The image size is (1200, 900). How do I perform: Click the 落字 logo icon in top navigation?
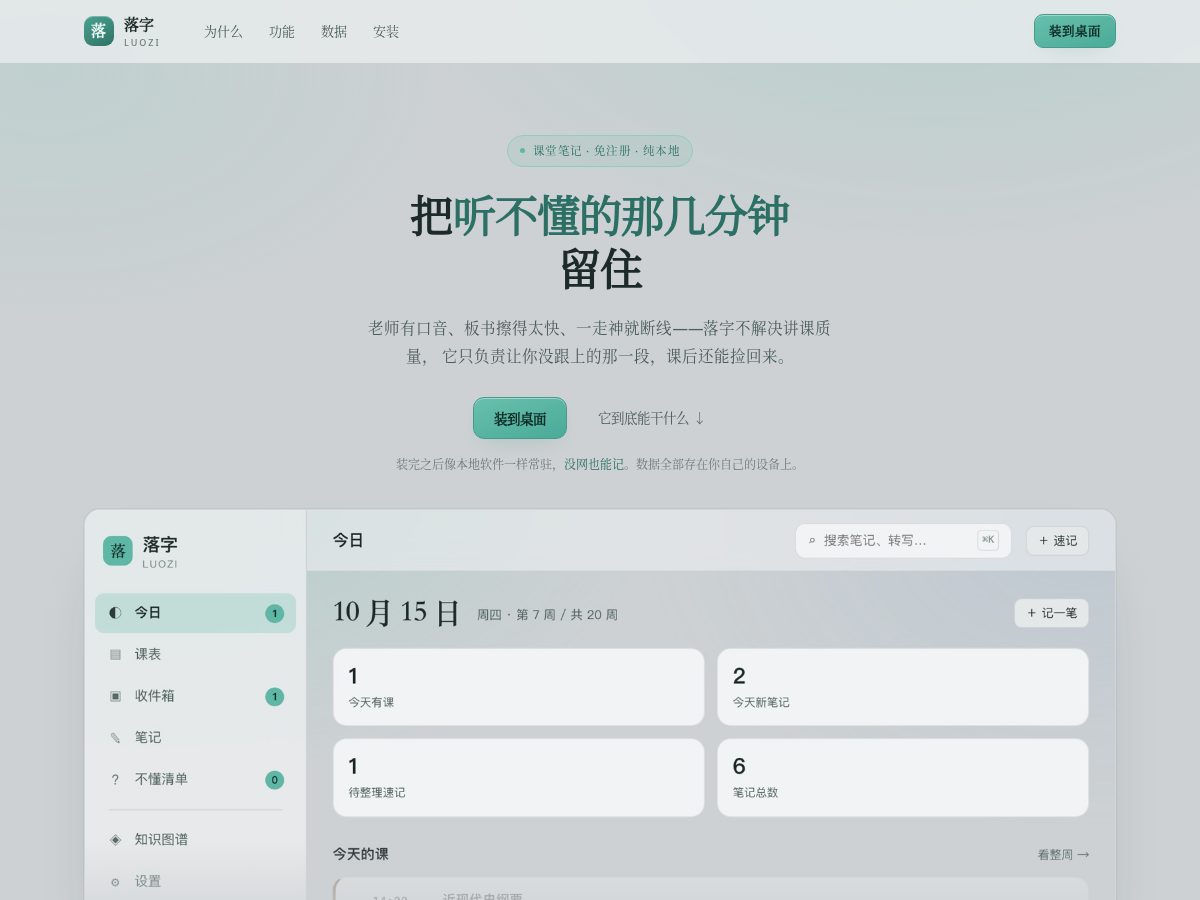tap(99, 31)
